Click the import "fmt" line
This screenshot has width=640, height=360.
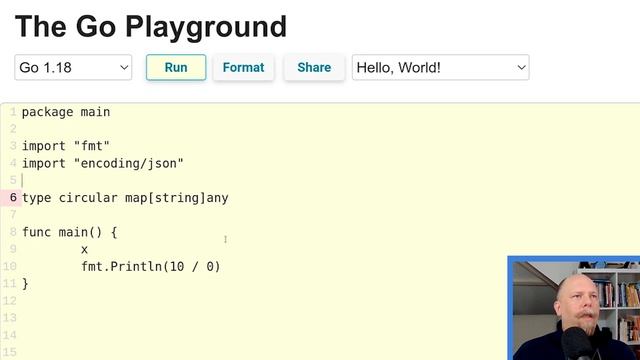click(x=66, y=146)
